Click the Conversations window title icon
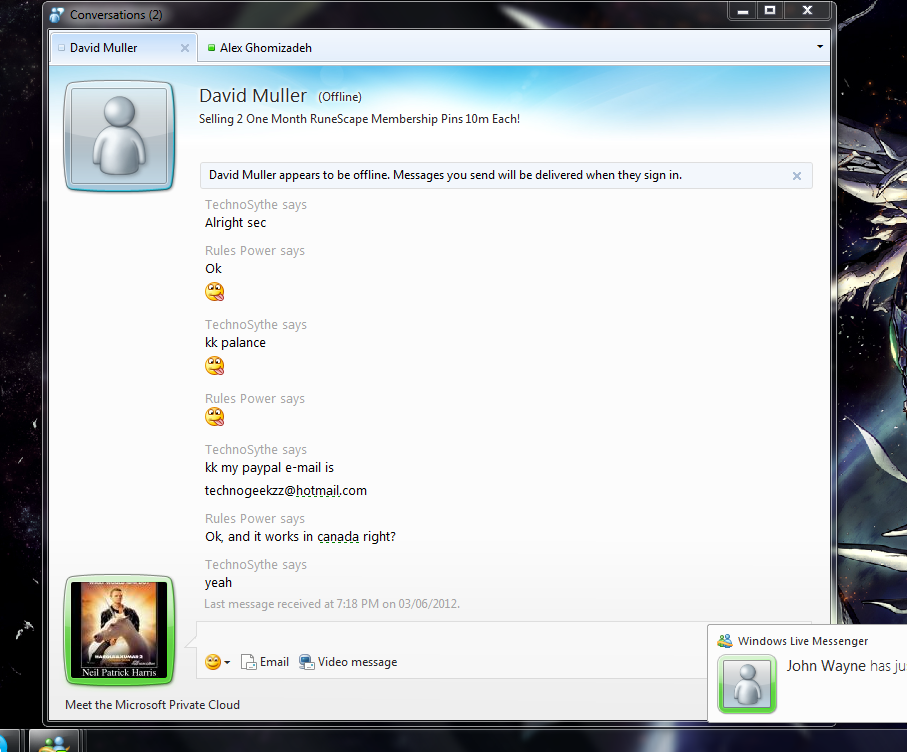The width and height of the screenshot is (907, 752). 57,15
